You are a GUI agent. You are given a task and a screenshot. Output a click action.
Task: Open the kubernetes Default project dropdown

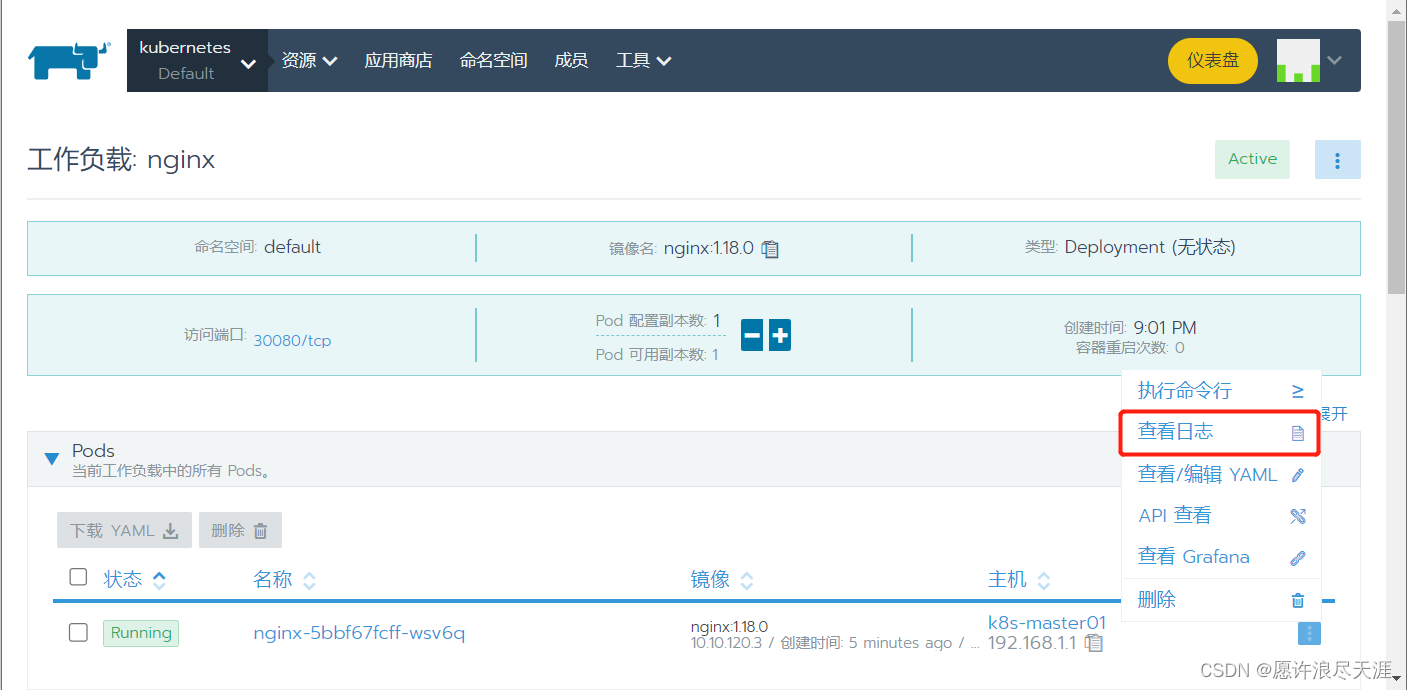pos(197,60)
